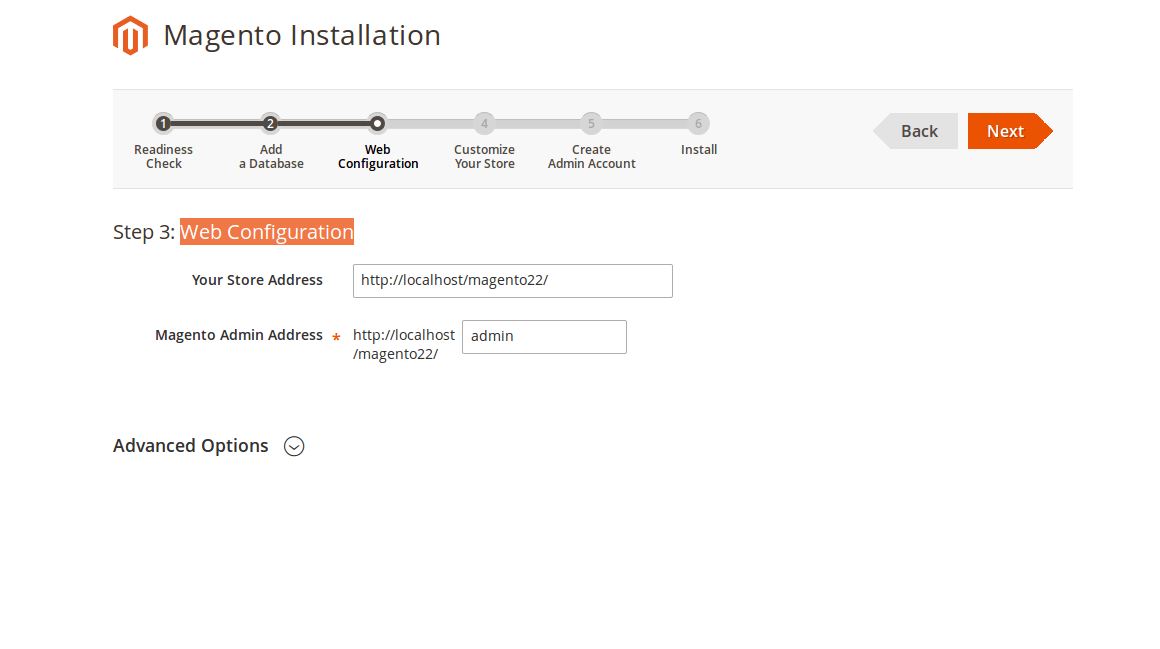Screen dimensions: 1160x649
Task: Click the http://localhost/magento22/ prefix text
Action: click(404, 344)
